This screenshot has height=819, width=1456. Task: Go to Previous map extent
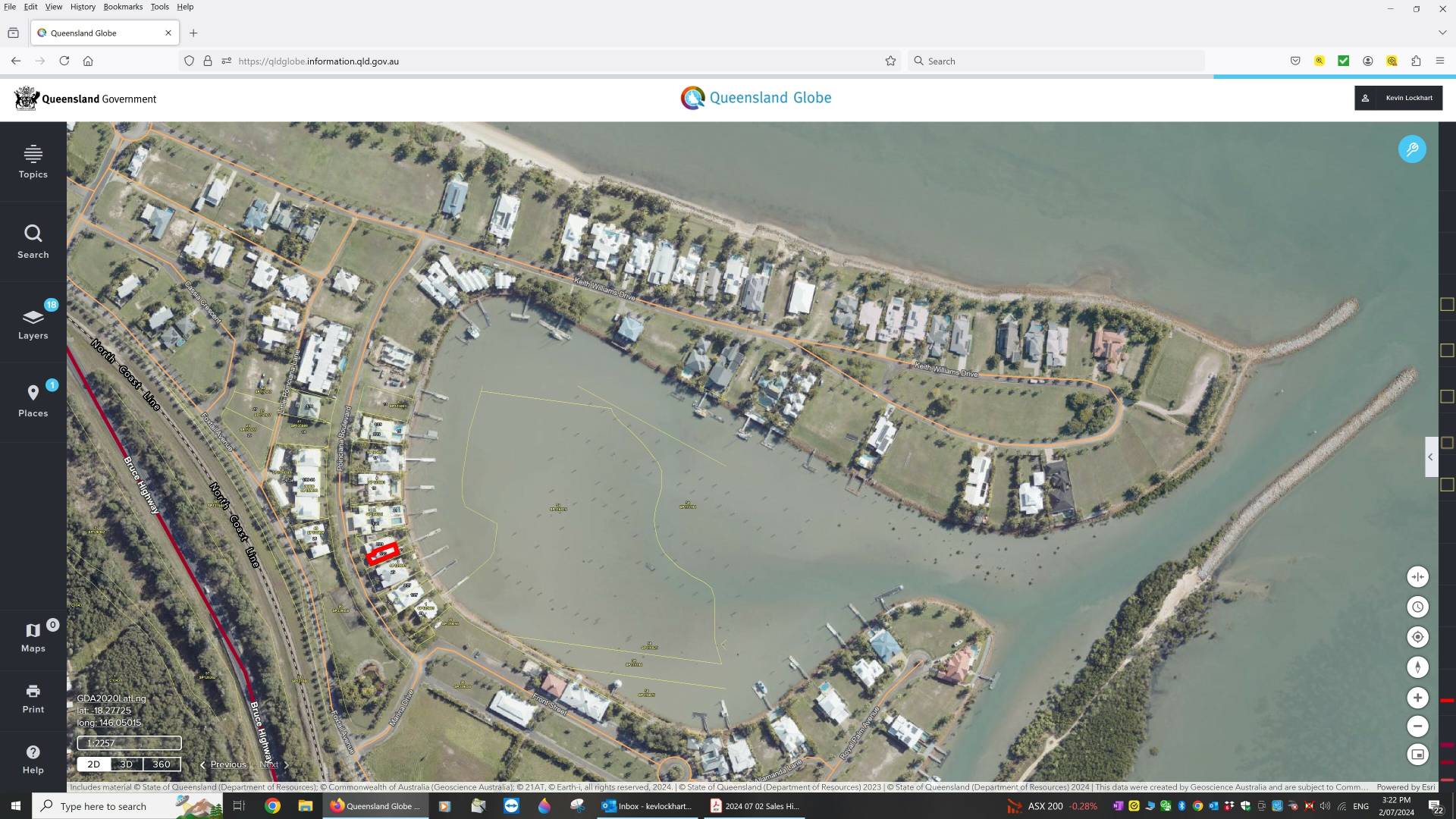click(x=223, y=764)
